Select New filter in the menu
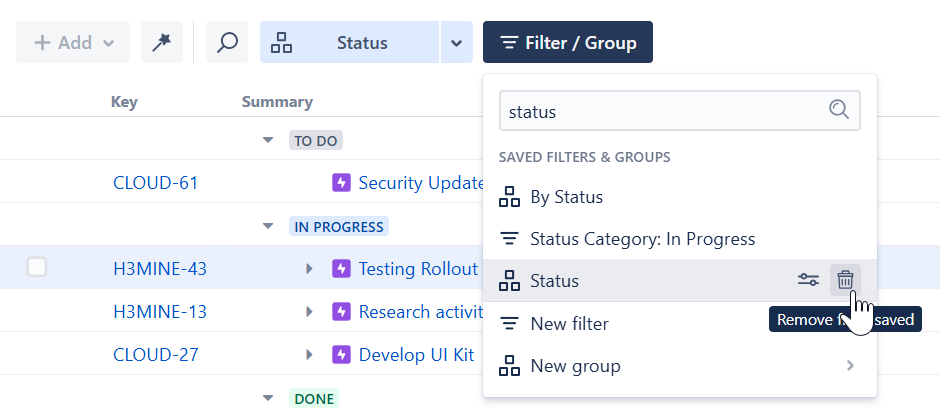The height and width of the screenshot is (416, 940). click(568, 324)
